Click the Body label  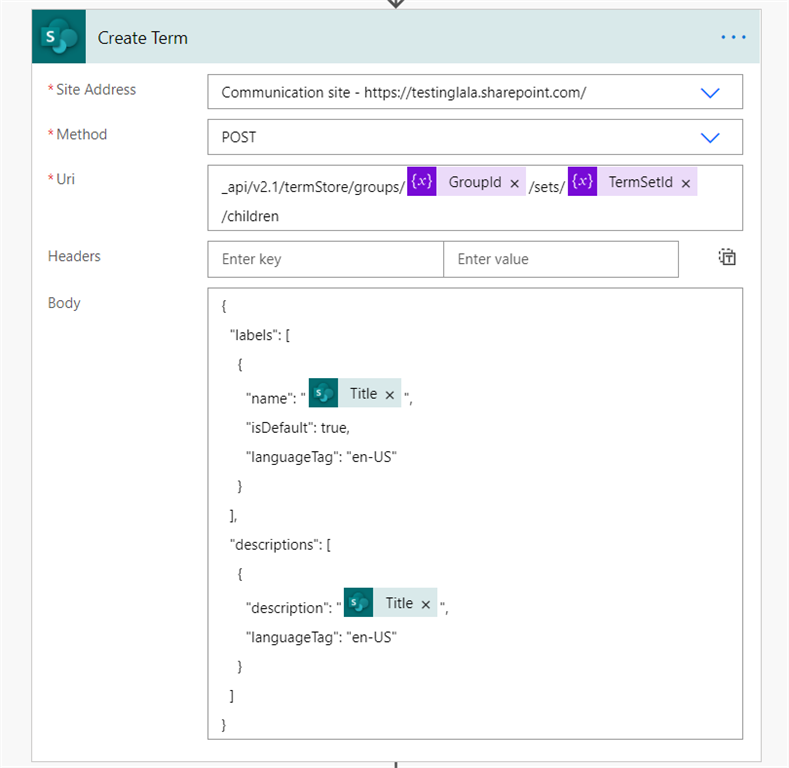coord(64,303)
